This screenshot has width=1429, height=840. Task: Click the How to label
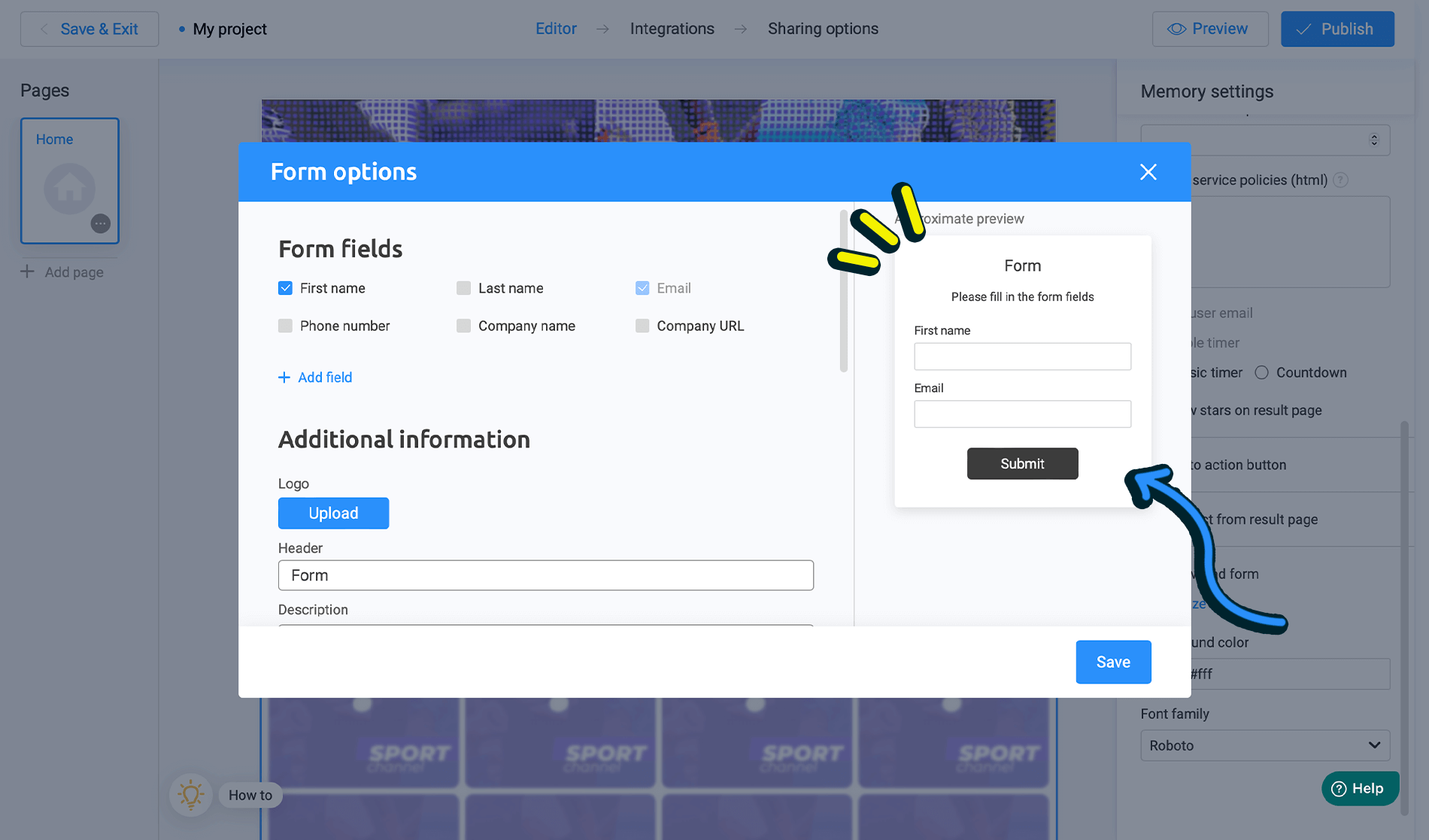click(x=250, y=795)
